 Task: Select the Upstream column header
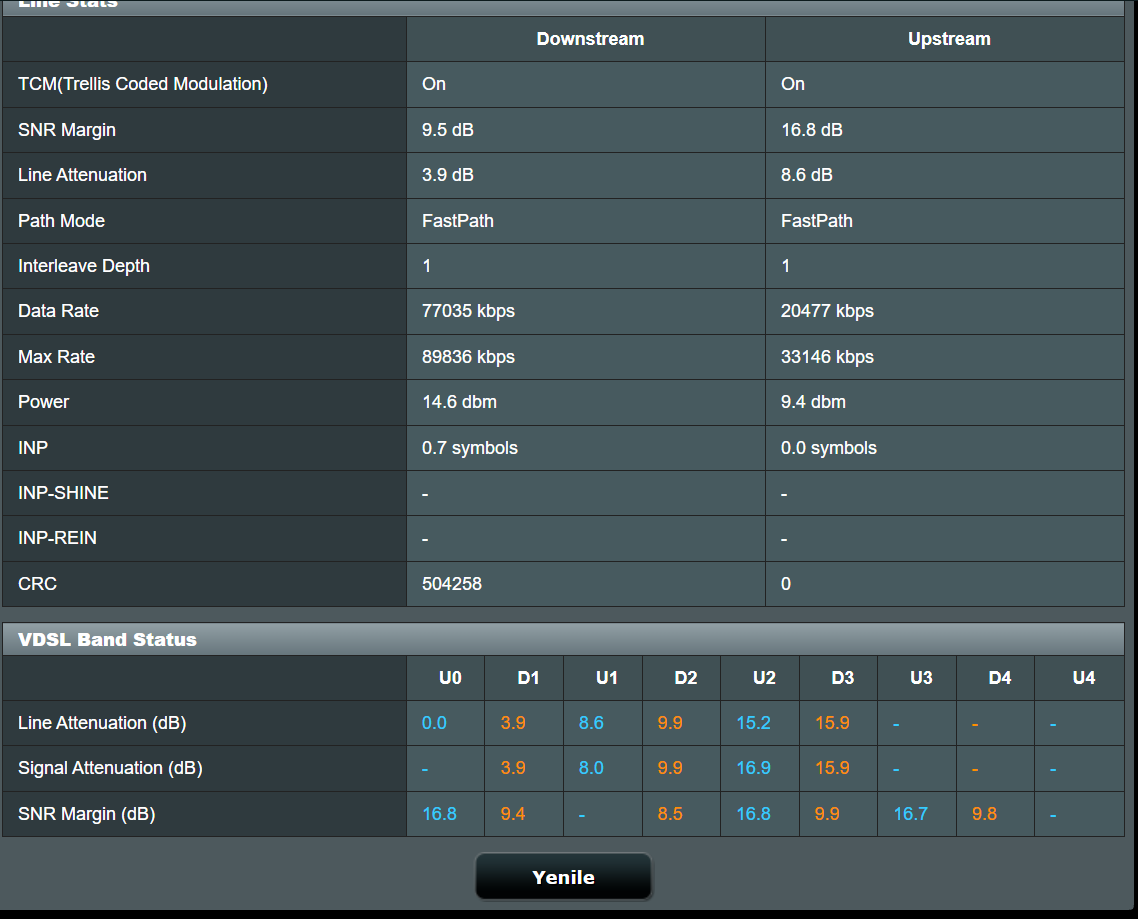[949, 39]
